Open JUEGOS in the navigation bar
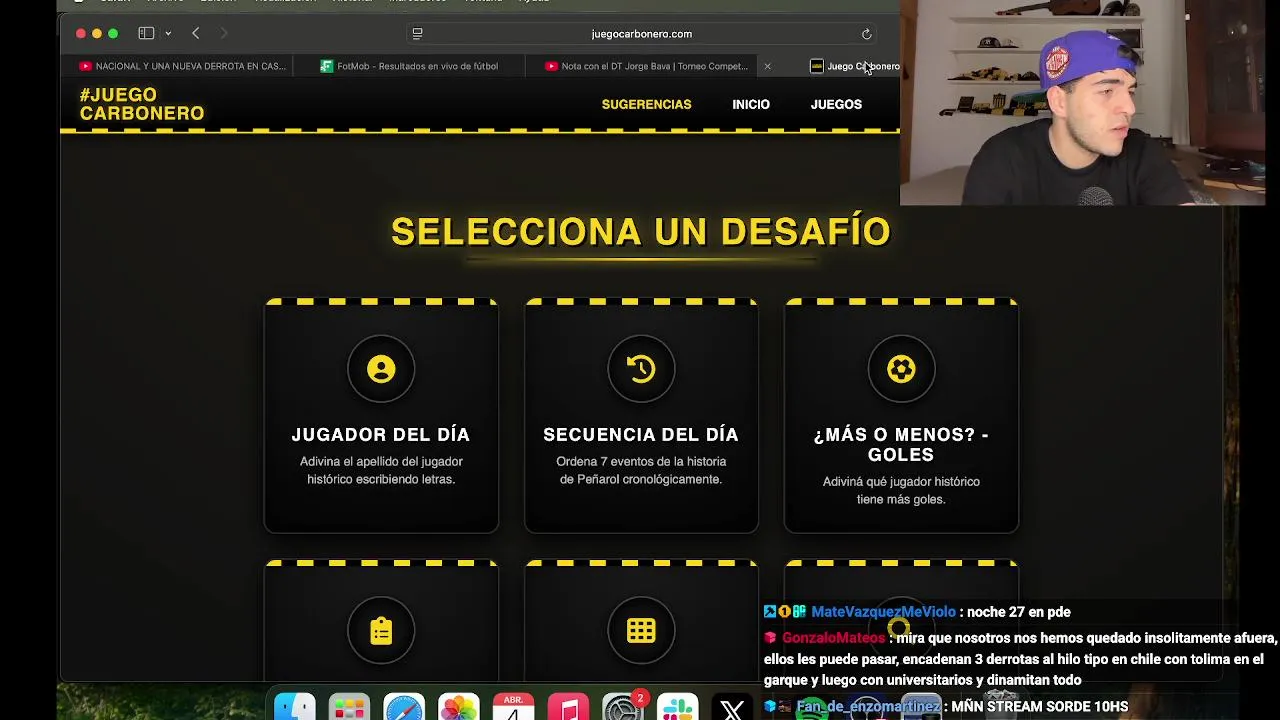Viewport: 1280px width, 720px height. click(836, 104)
